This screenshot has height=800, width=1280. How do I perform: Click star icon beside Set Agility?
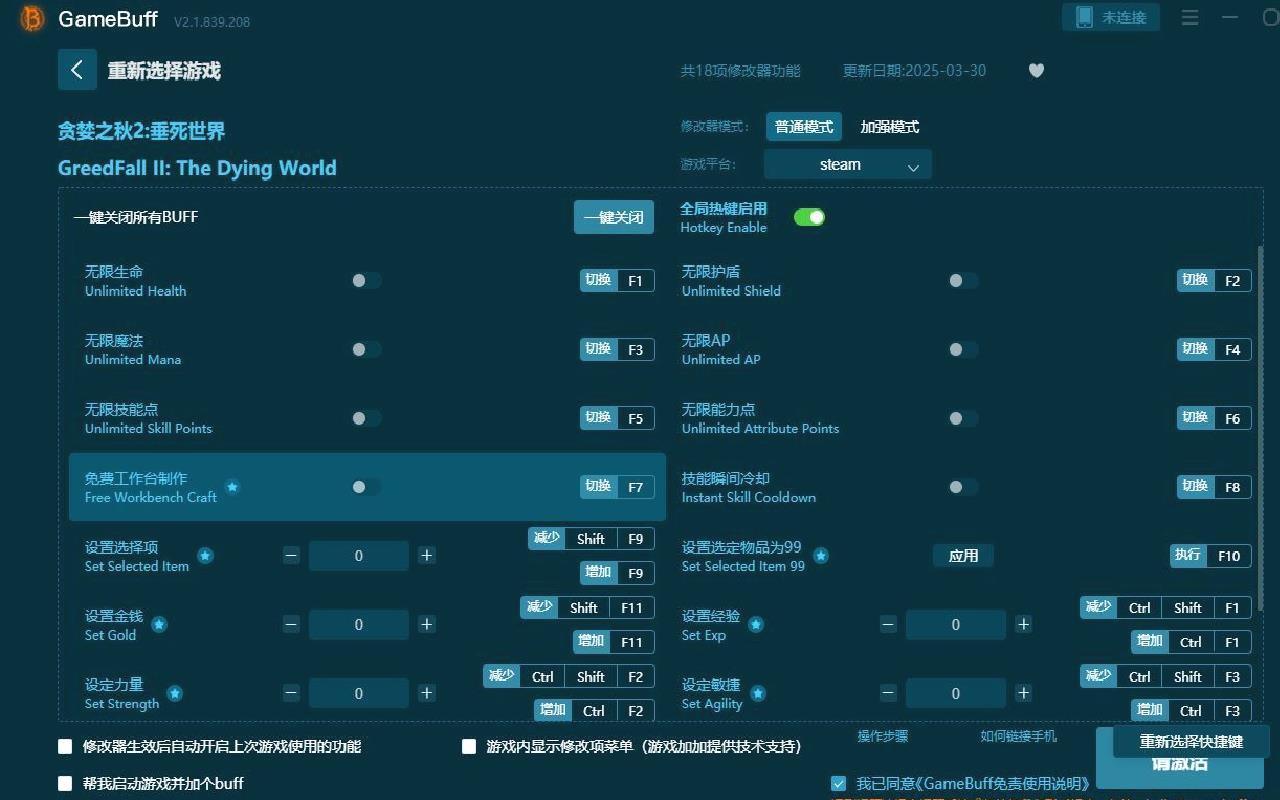[x=758, y=693]
